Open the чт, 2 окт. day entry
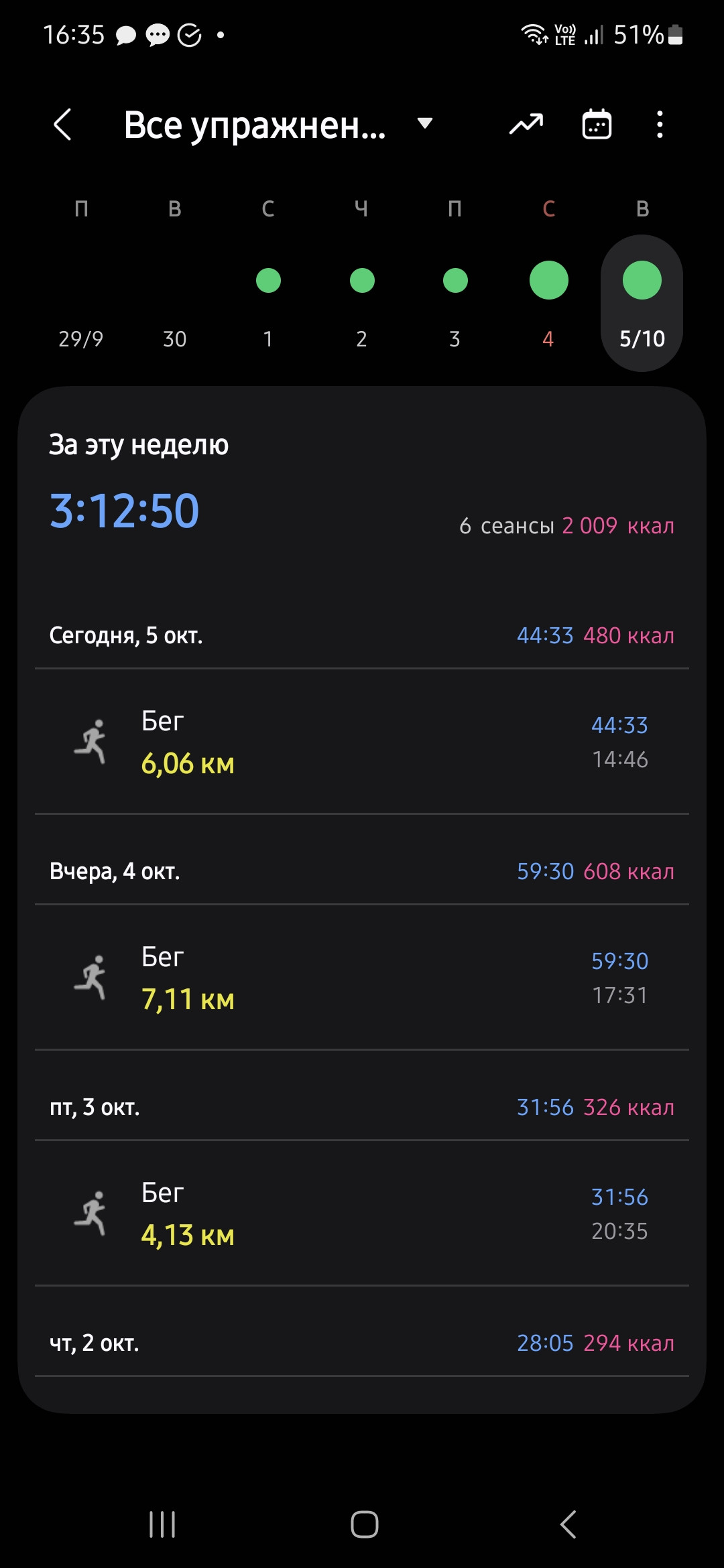The image size is (724, 1568). click(x=362, y=1343)
